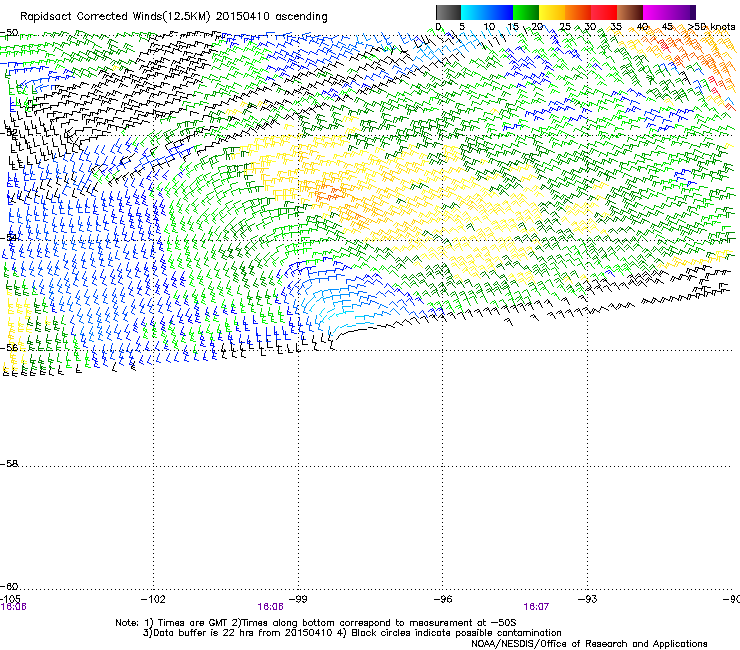Click the dark purple swatch near the 45 label

[682, 12]
